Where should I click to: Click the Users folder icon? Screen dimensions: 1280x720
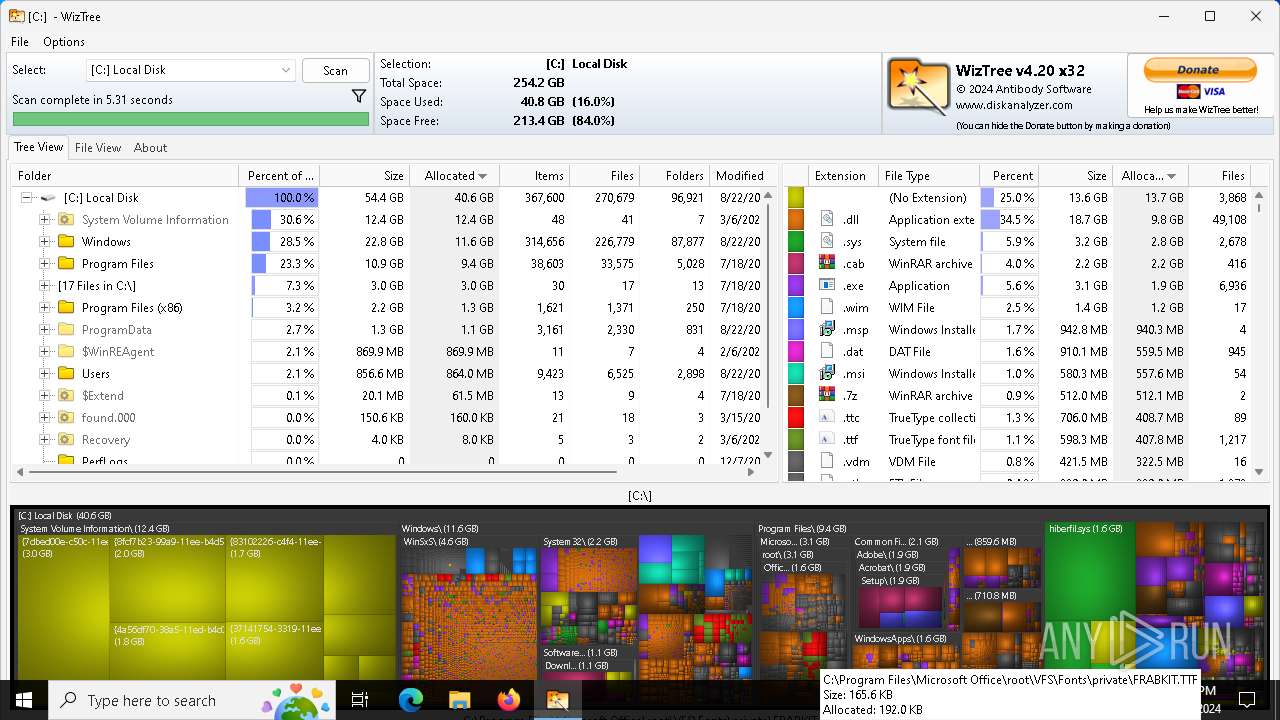click(x=66, y=373)
